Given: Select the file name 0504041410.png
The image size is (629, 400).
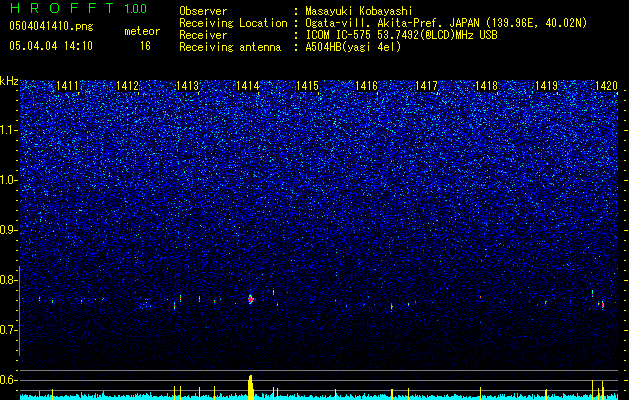Looking at the screenshot, I should pos(51,26).
